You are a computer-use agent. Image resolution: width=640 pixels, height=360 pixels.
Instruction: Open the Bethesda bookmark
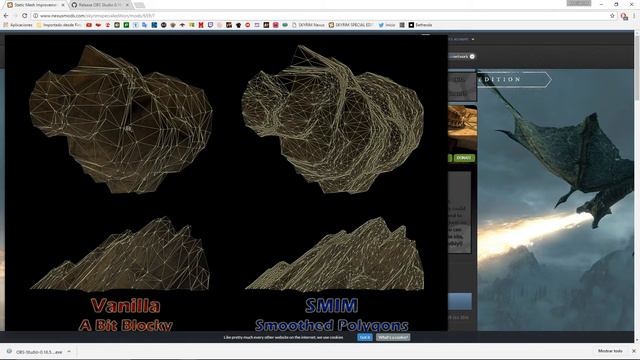click(420, 25)
